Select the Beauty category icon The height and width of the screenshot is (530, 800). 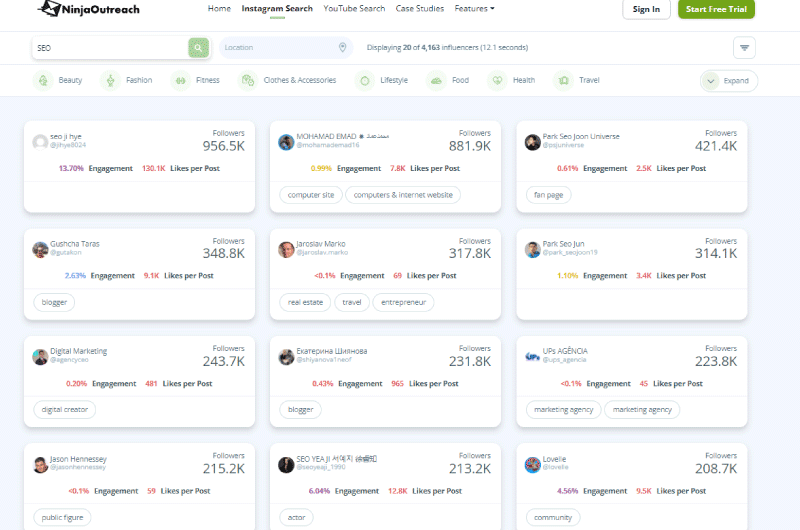(x=43, y=81)
